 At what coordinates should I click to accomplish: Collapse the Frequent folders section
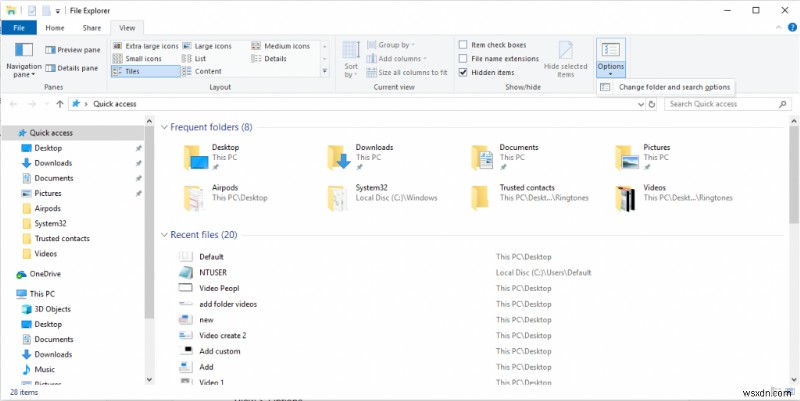(164, 127)
